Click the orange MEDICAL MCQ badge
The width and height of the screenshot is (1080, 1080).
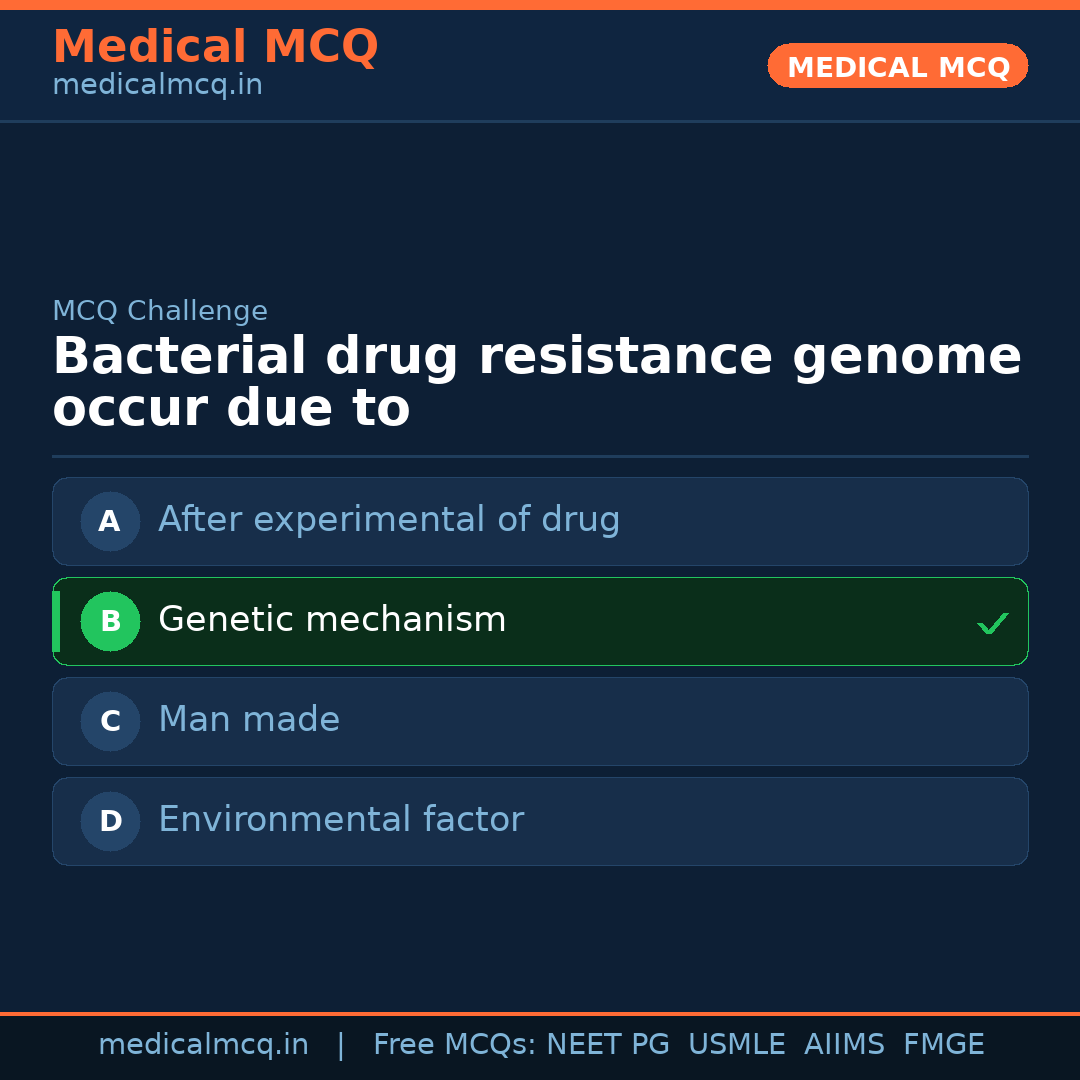tap(897, 66)
